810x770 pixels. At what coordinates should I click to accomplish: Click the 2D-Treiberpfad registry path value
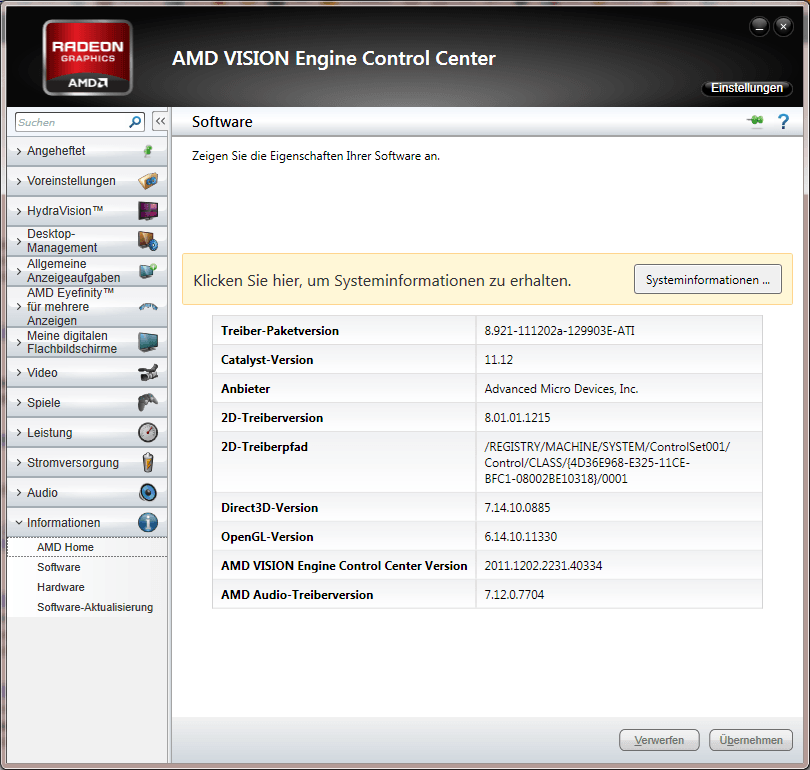coord(607,462)
